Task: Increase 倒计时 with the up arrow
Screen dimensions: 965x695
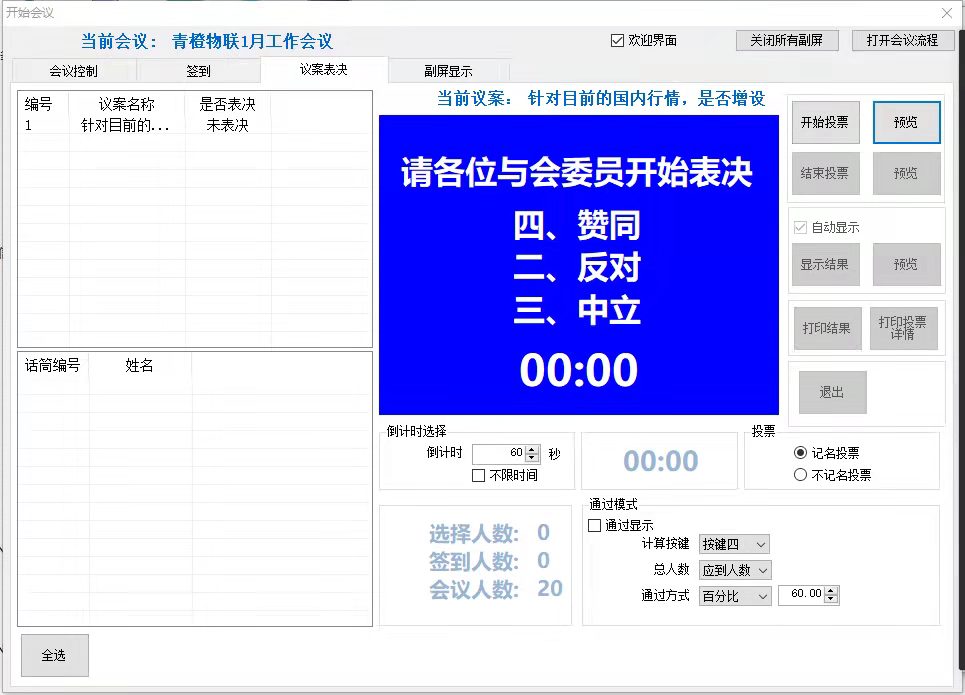Action: pyautogui.click(x=532, y=449)
